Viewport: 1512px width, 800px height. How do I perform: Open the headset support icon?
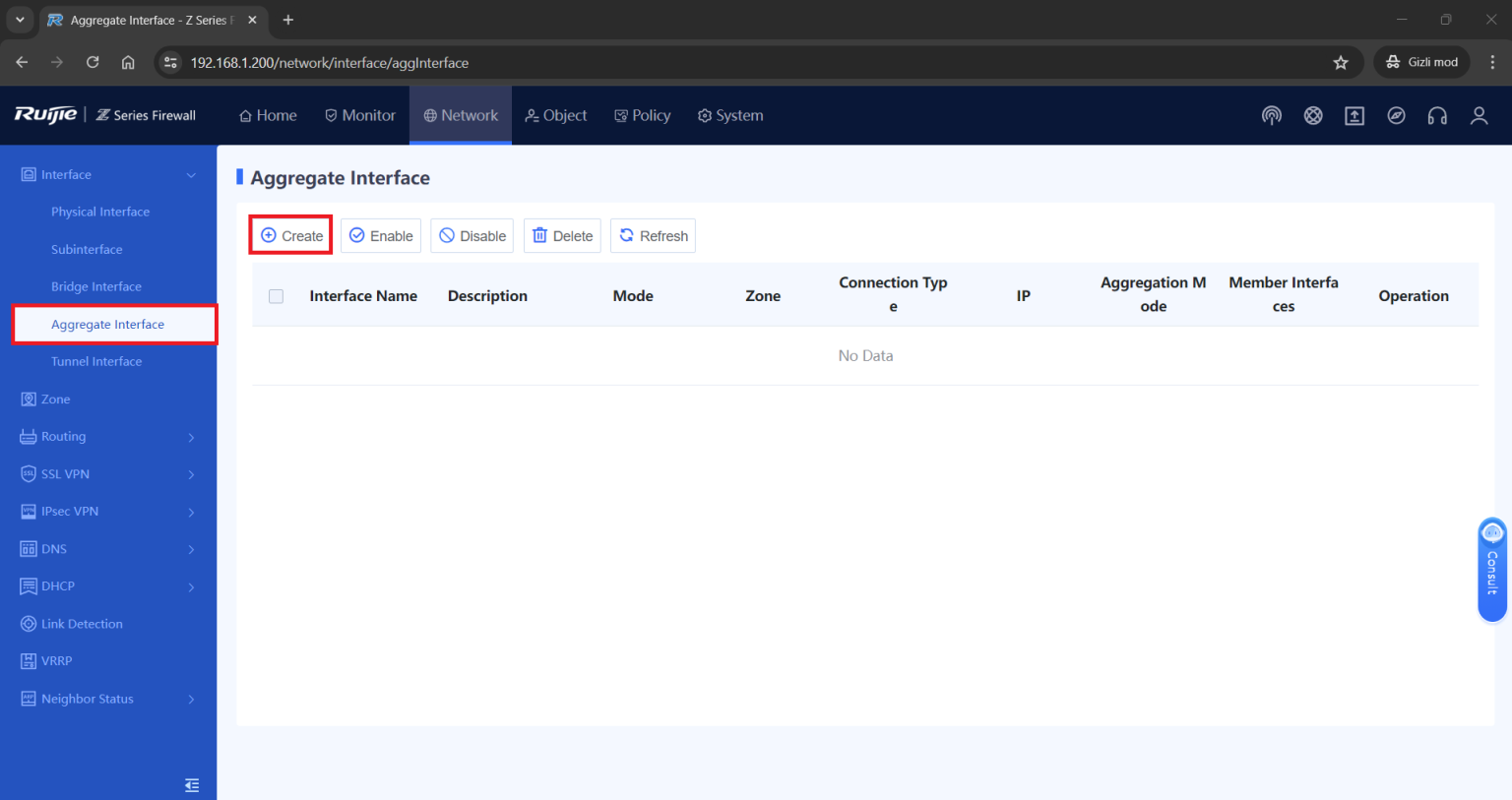(x=1437, y=116)
